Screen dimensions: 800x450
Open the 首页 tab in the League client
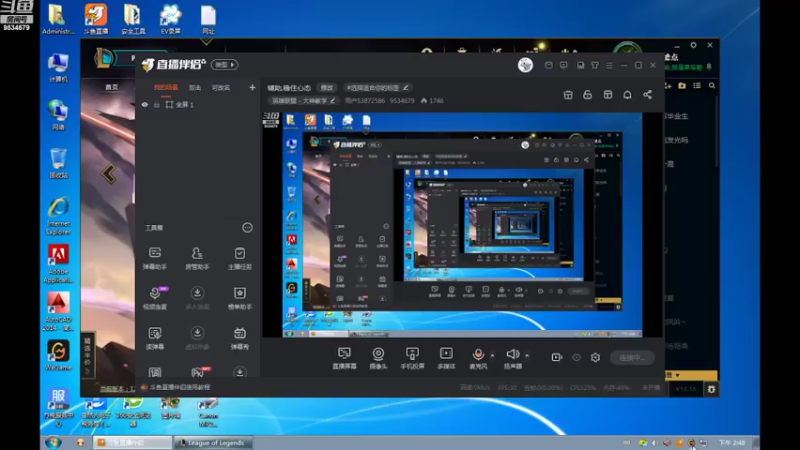coord(112,87)
